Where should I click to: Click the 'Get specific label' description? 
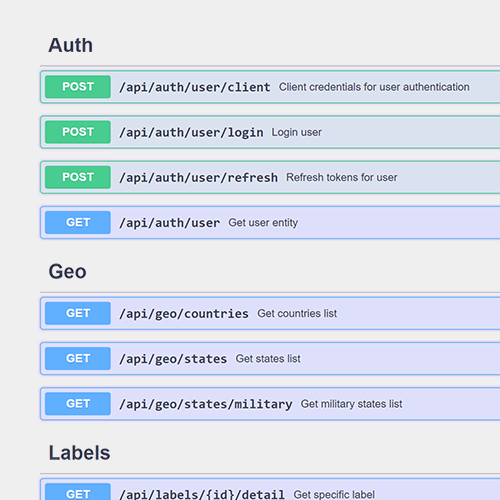click(x=334, y=494)
